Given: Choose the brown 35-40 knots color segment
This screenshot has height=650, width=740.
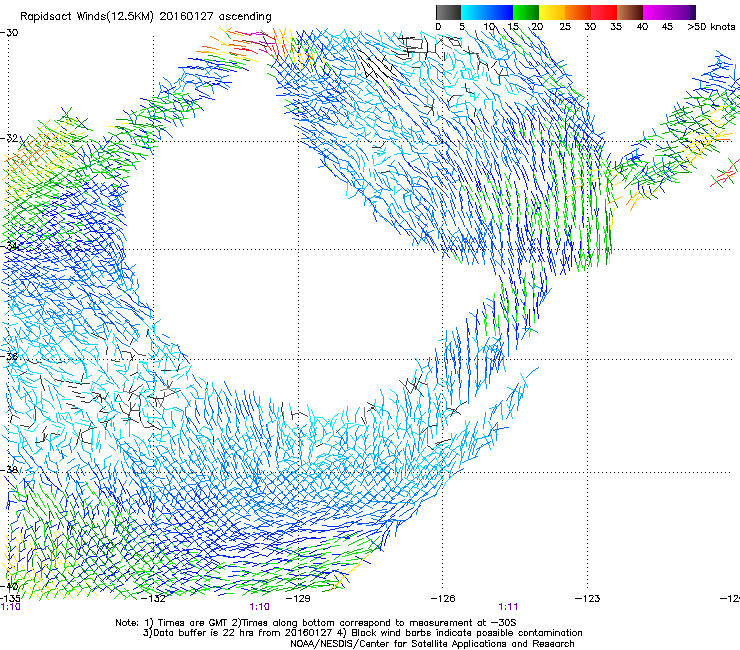Looking at the screenshot, I should click(630, 12).
